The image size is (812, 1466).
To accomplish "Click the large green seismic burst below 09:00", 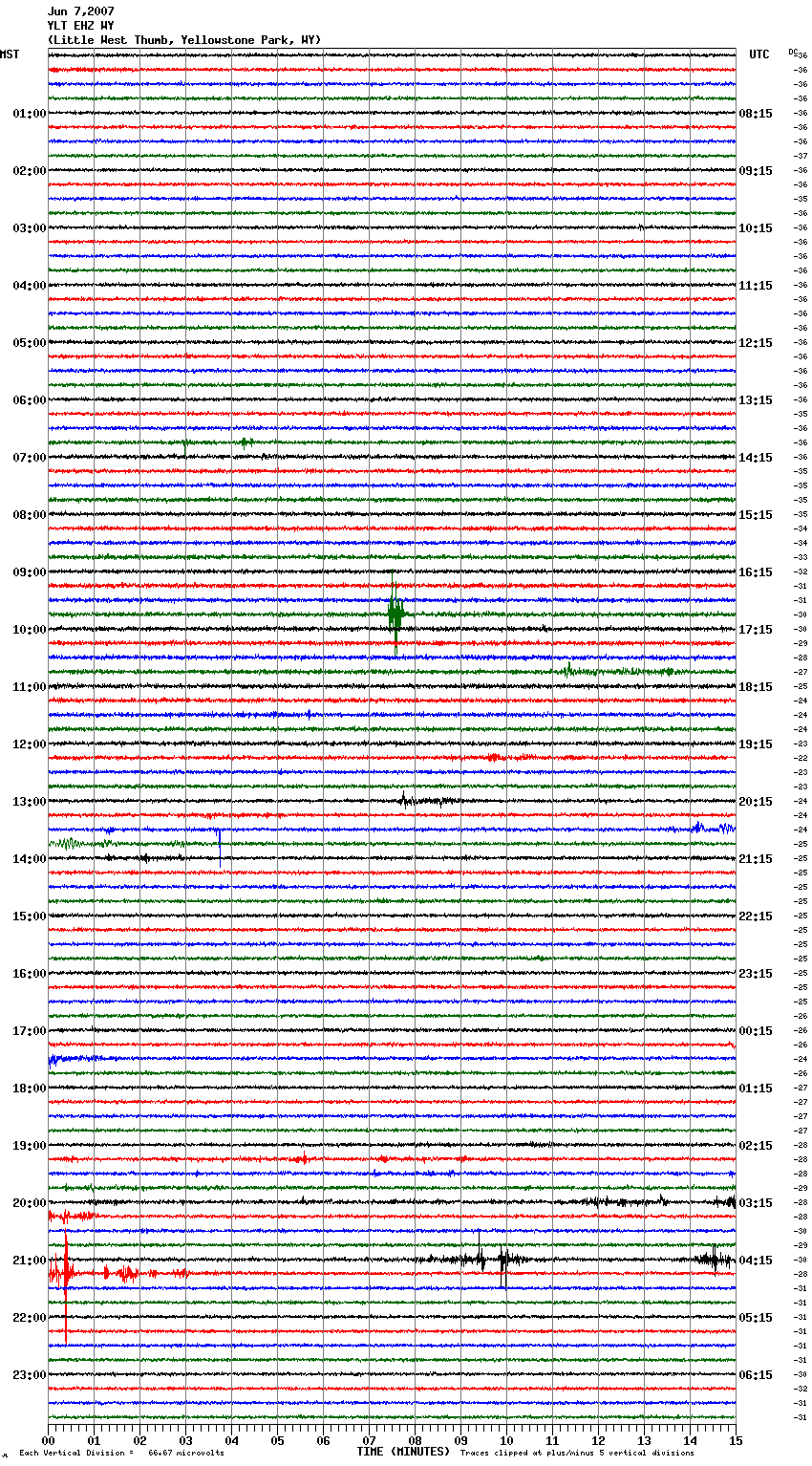I will [396, 613].
